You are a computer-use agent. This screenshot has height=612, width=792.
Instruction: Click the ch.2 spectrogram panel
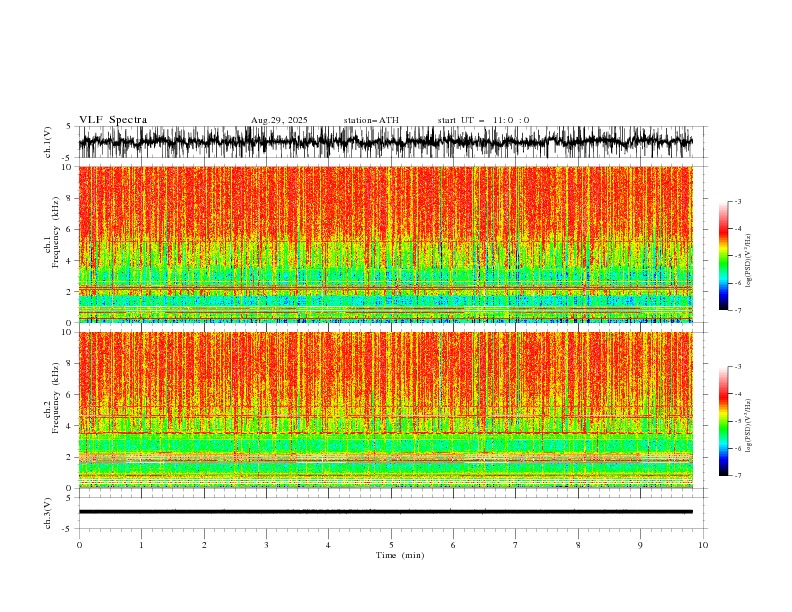(x=386, y=410)
